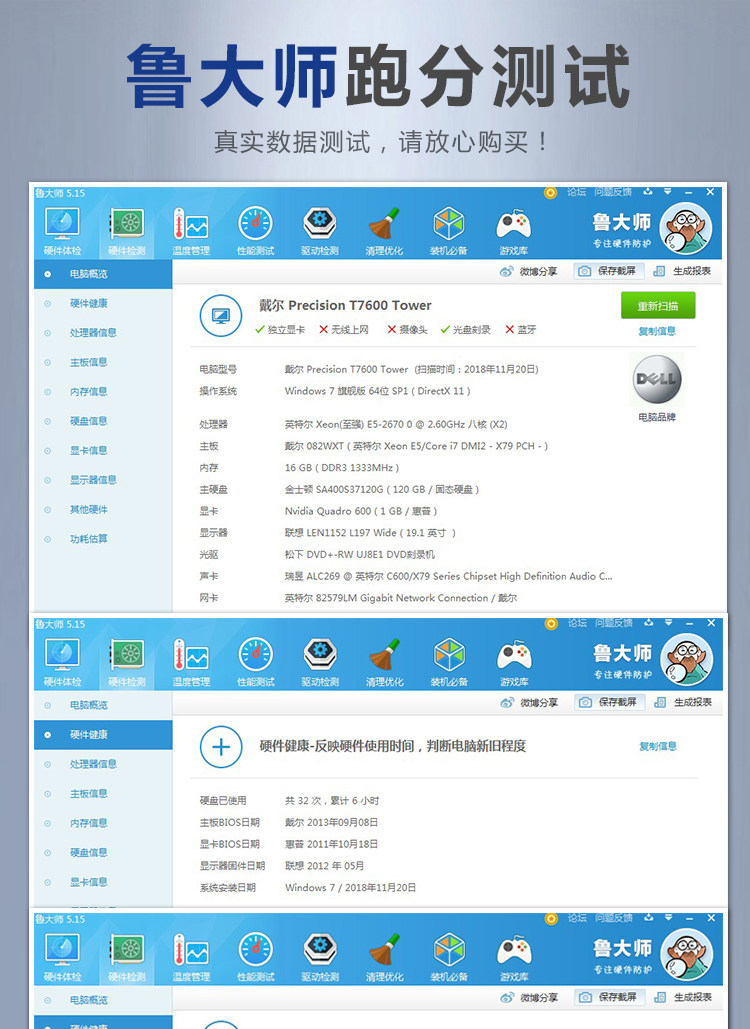Click the green 重新扫描 button

pyautogui.click(x=657, y=306)
